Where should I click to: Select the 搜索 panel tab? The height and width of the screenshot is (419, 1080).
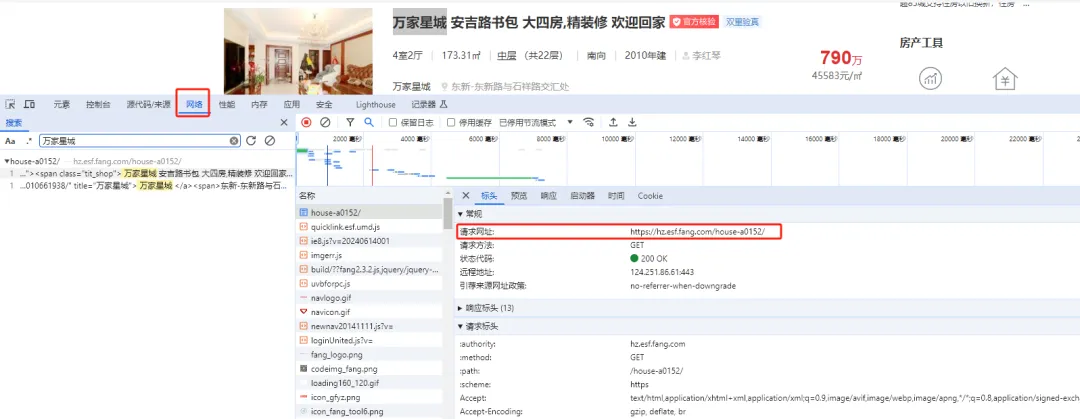(14, 123)
